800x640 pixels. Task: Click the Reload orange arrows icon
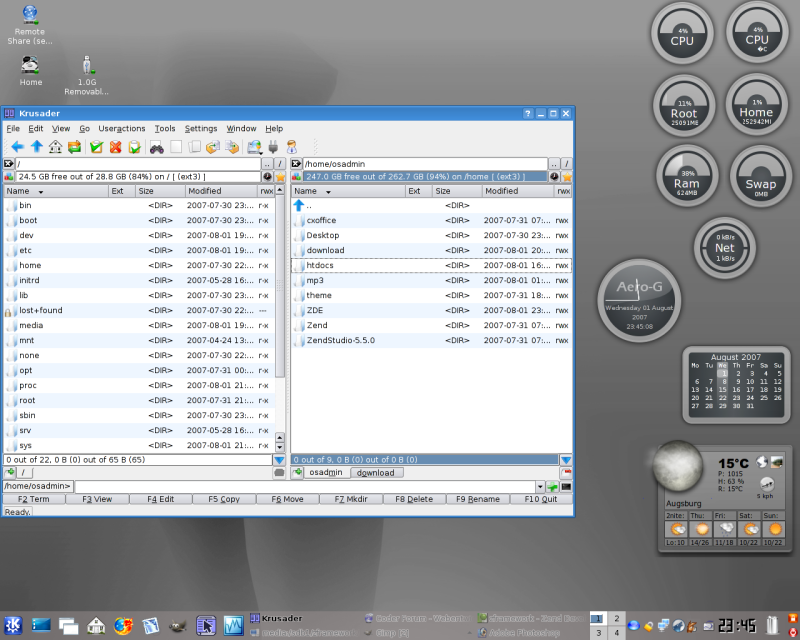pos(74,147)
